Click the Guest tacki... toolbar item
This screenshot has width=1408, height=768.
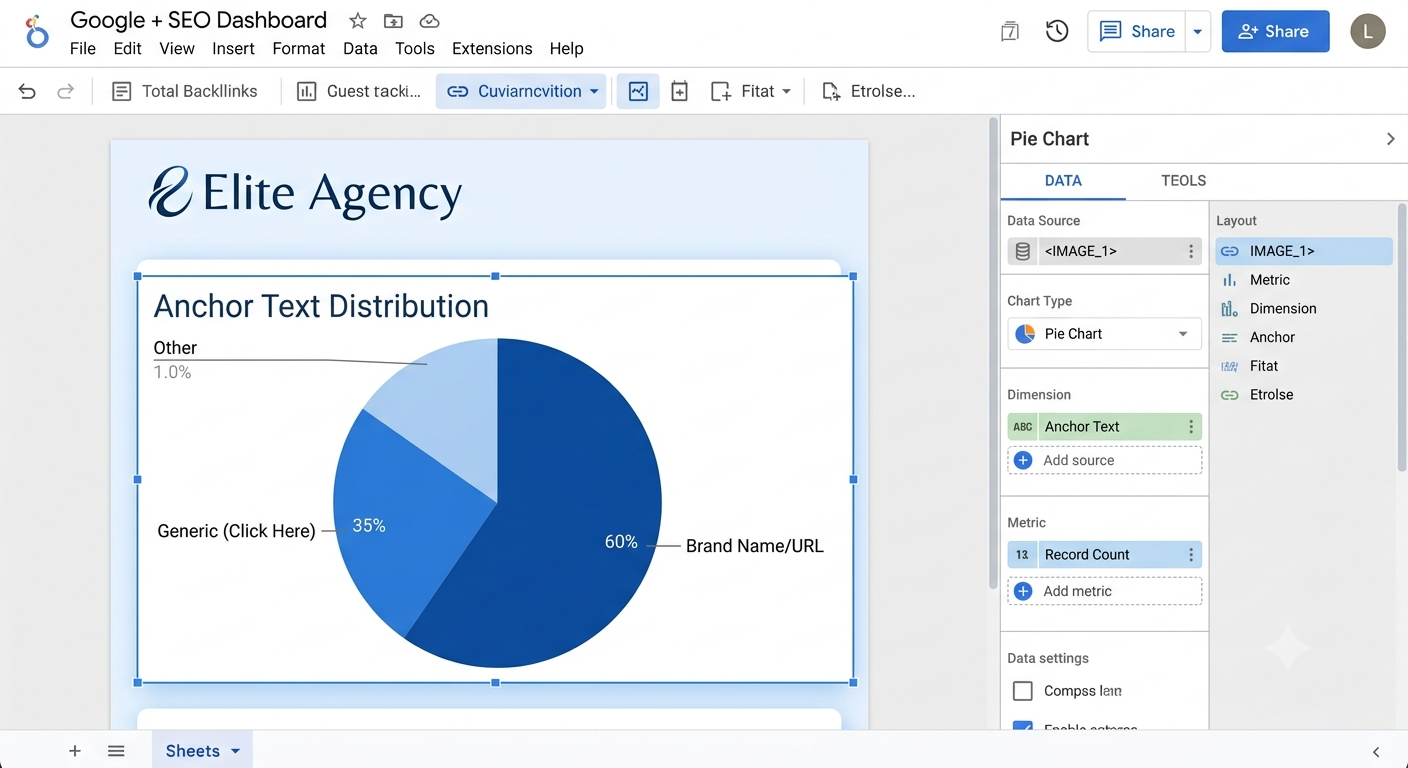coord(360,91)
